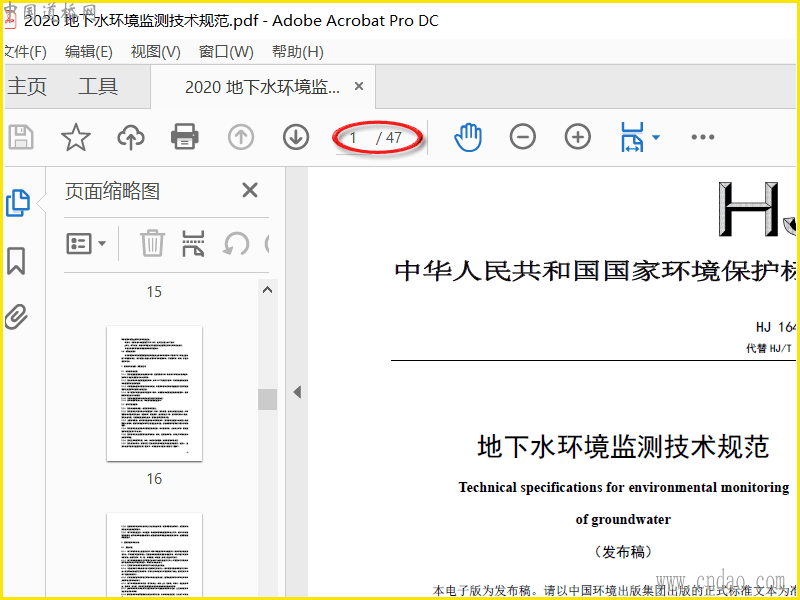Select the 2020 地下水环境监… document tab
Screen dimensions: 800x600
pos(262,87)
